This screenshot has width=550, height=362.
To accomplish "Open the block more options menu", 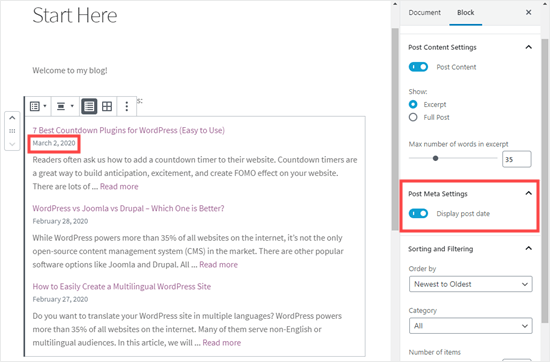I will pos(127,106).
